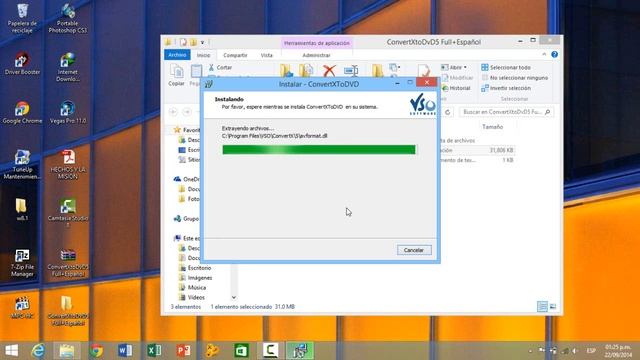Switch to the Inicio ribbon tab
Viewport: 640px width, 360px height.
point(203,55)
